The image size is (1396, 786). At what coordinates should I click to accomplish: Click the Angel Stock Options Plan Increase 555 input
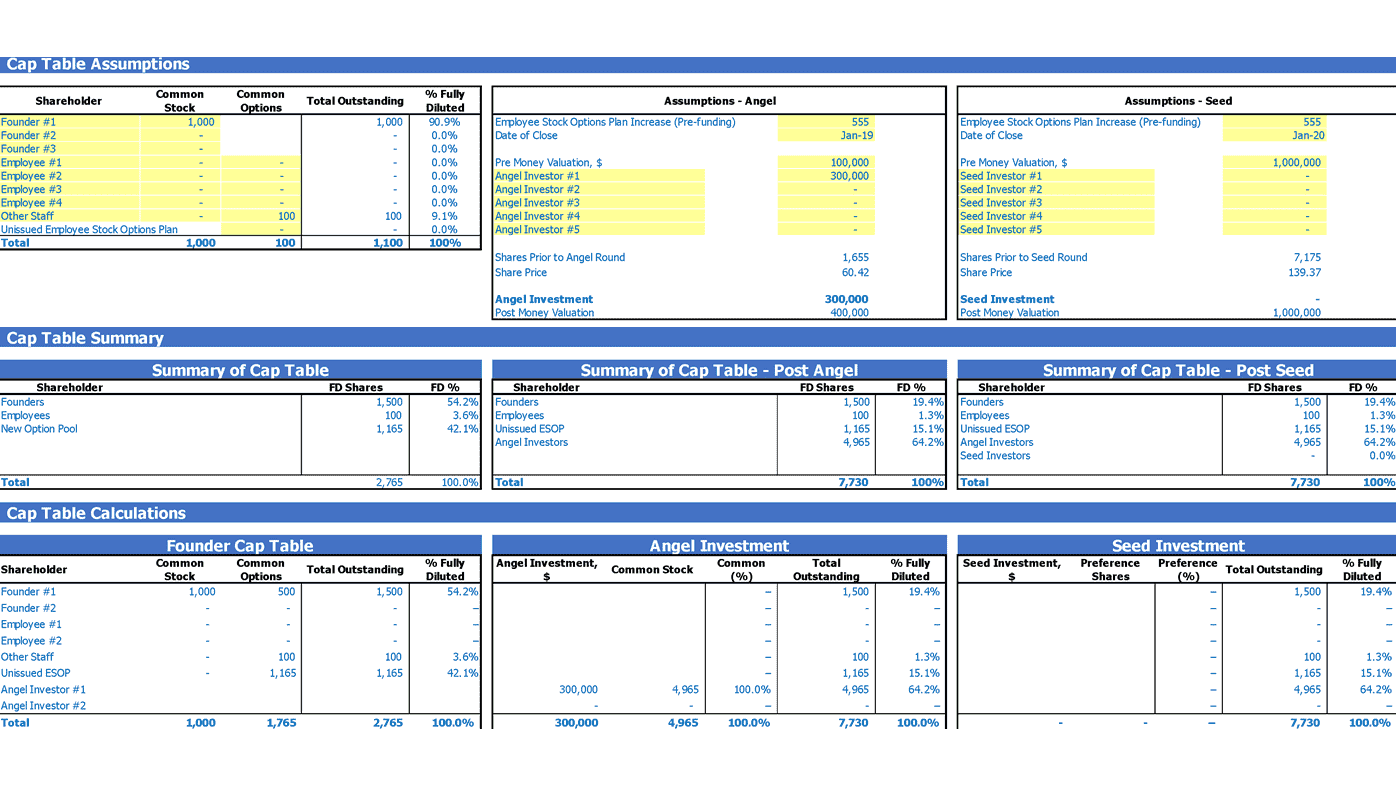point(826,122)
